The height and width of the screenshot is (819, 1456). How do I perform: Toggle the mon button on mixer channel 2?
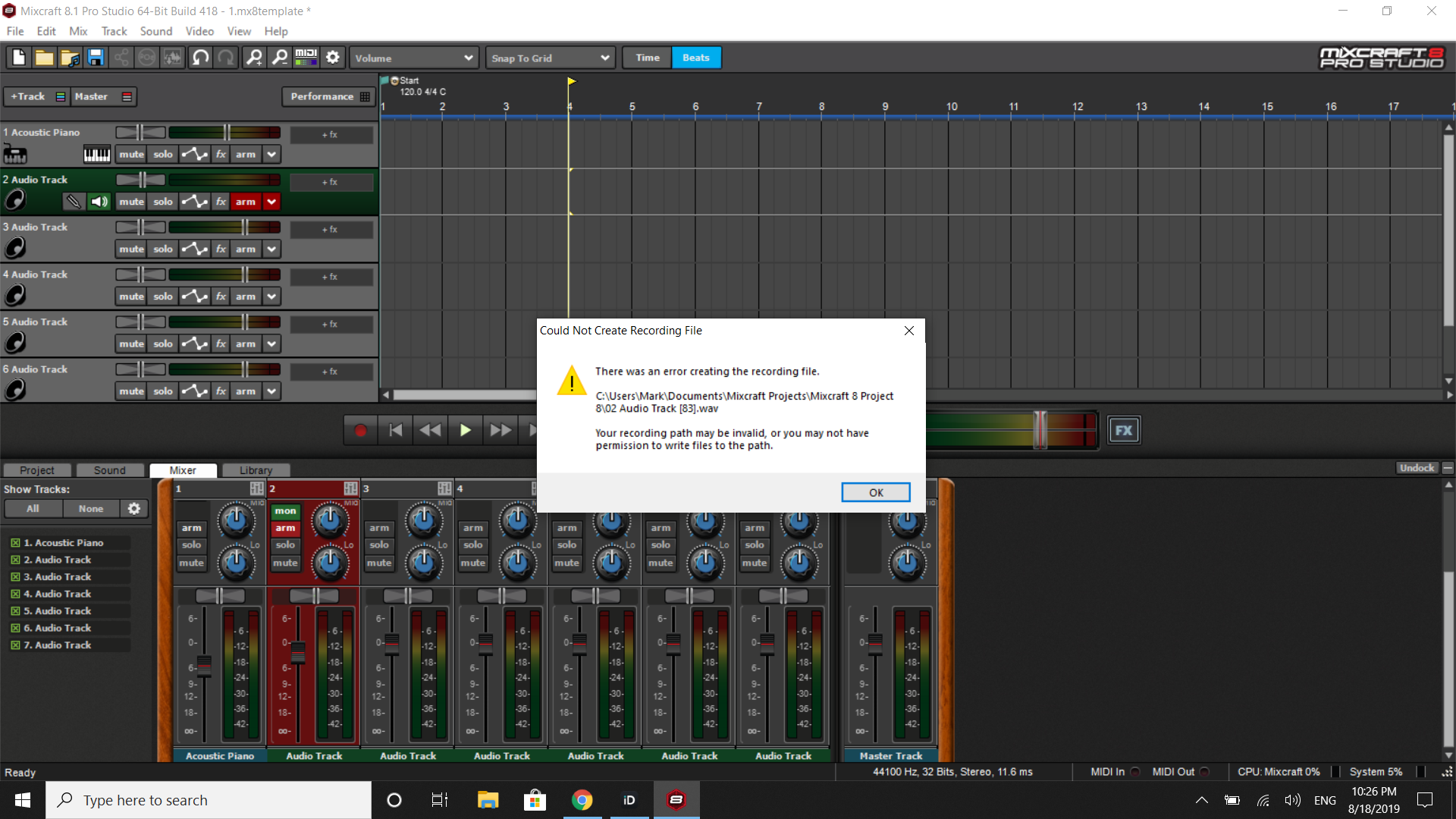(x=286, y=511)
